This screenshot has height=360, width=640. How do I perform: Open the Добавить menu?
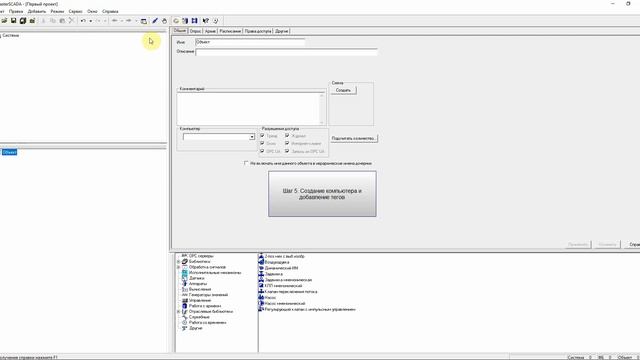coord(37,11)
